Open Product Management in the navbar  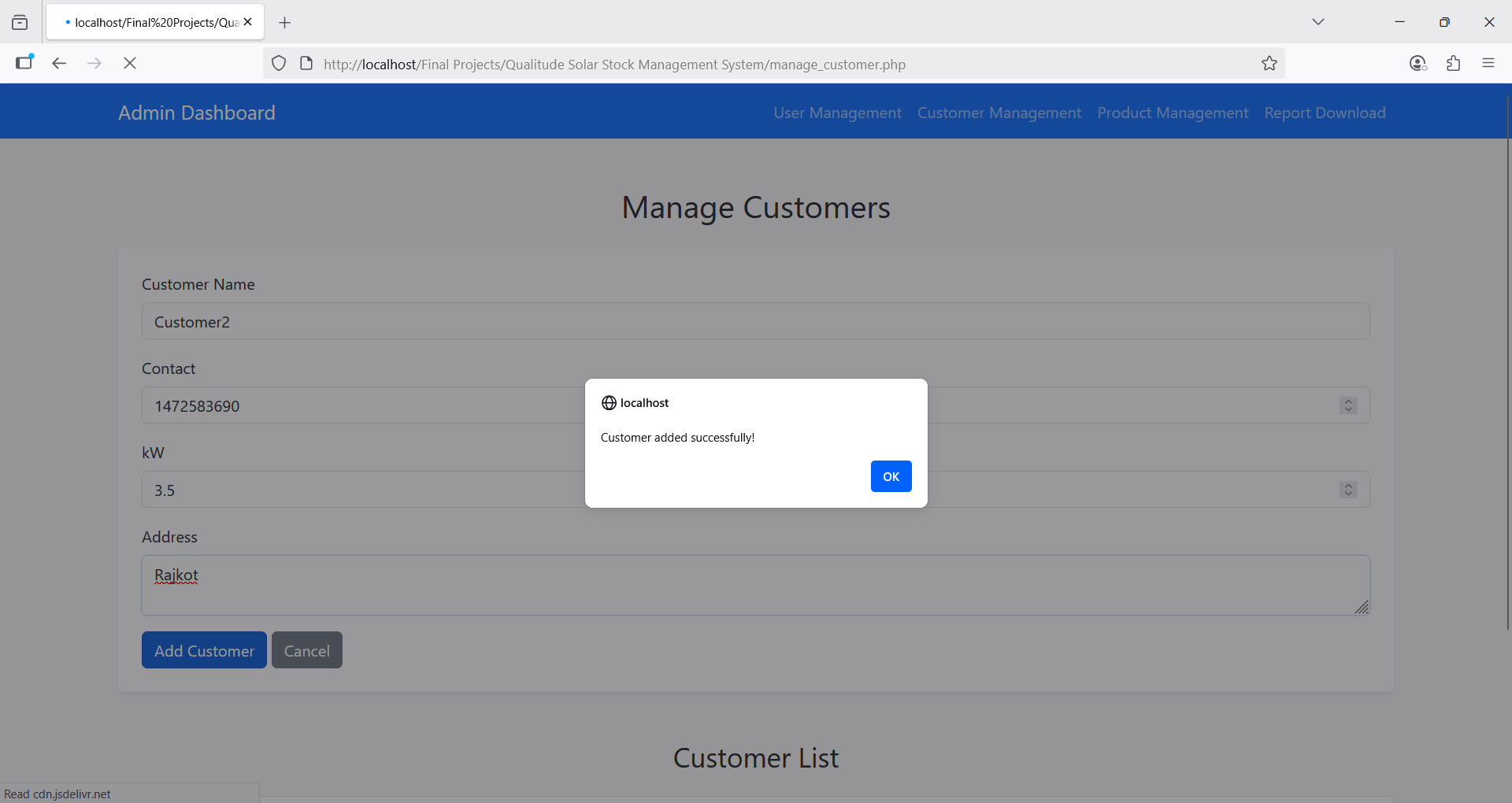pyautogui.click(x=1173, y=113)
